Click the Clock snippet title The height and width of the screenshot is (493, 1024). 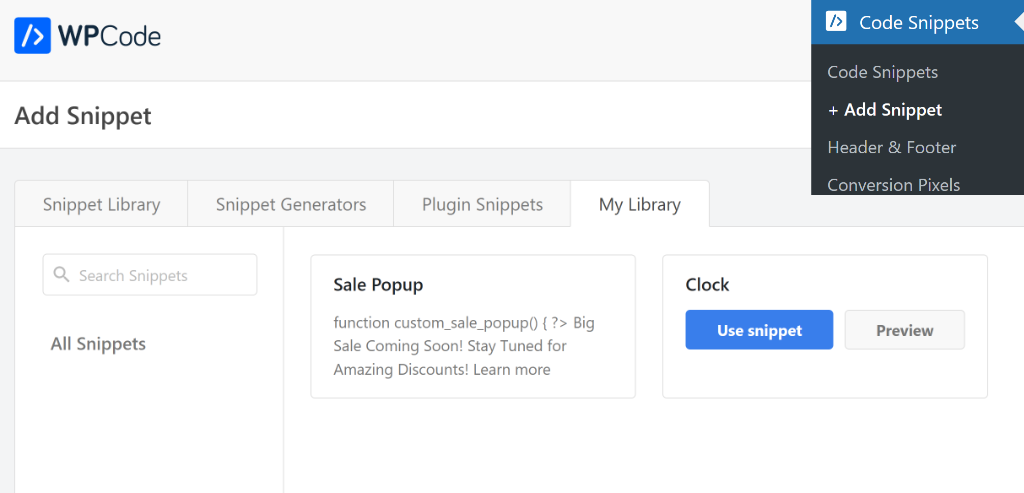(x=707, y=285)
